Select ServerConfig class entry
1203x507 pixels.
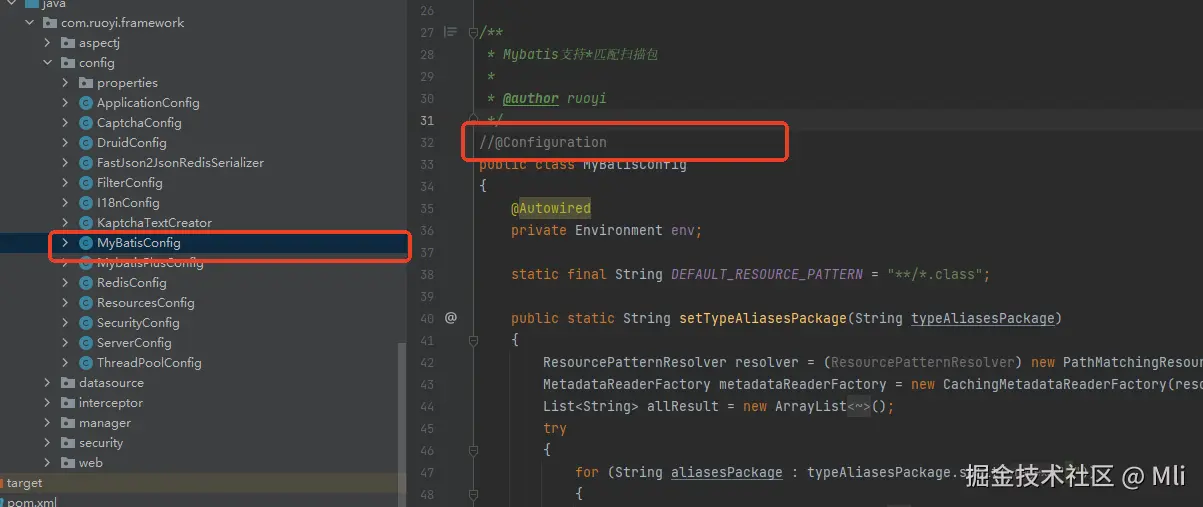134,342
